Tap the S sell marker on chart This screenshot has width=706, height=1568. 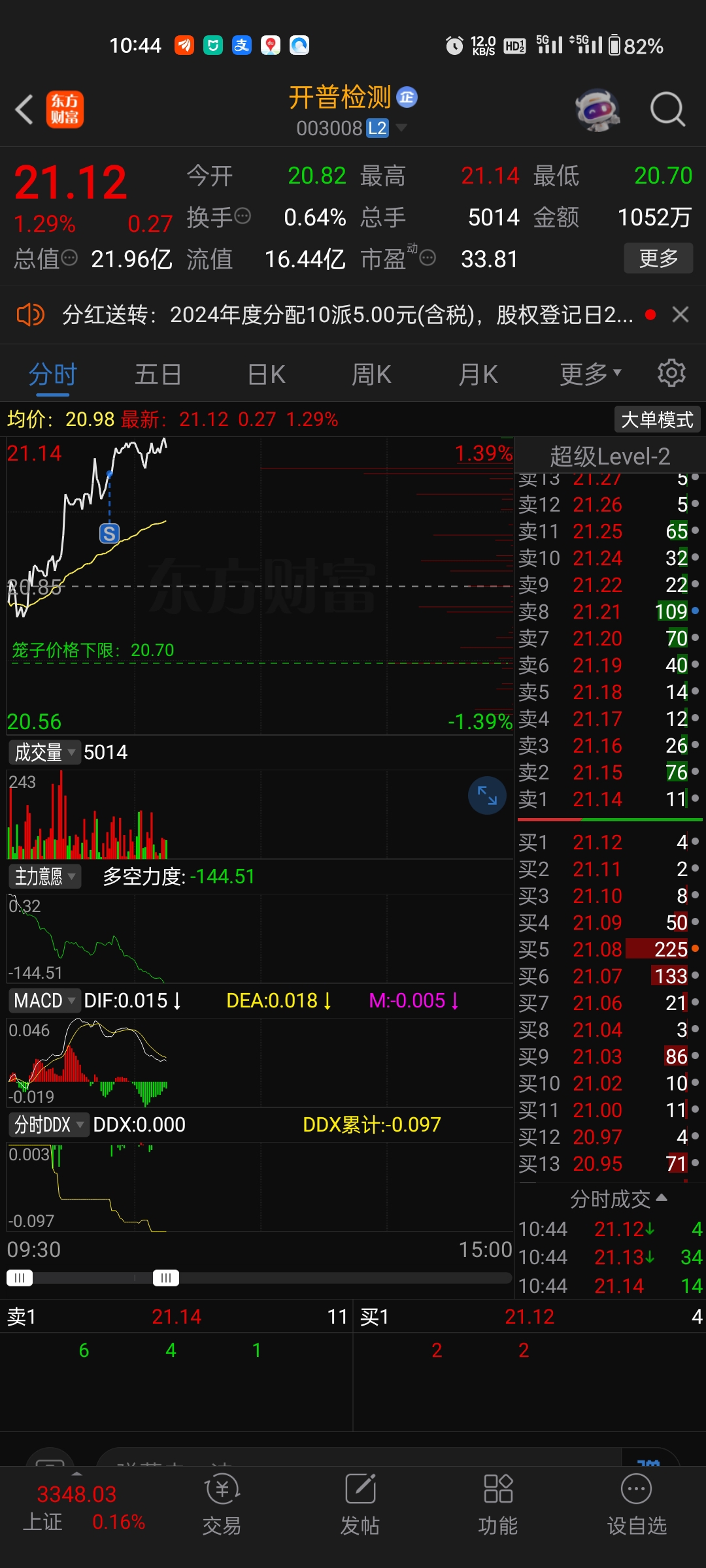coord(109,534)
